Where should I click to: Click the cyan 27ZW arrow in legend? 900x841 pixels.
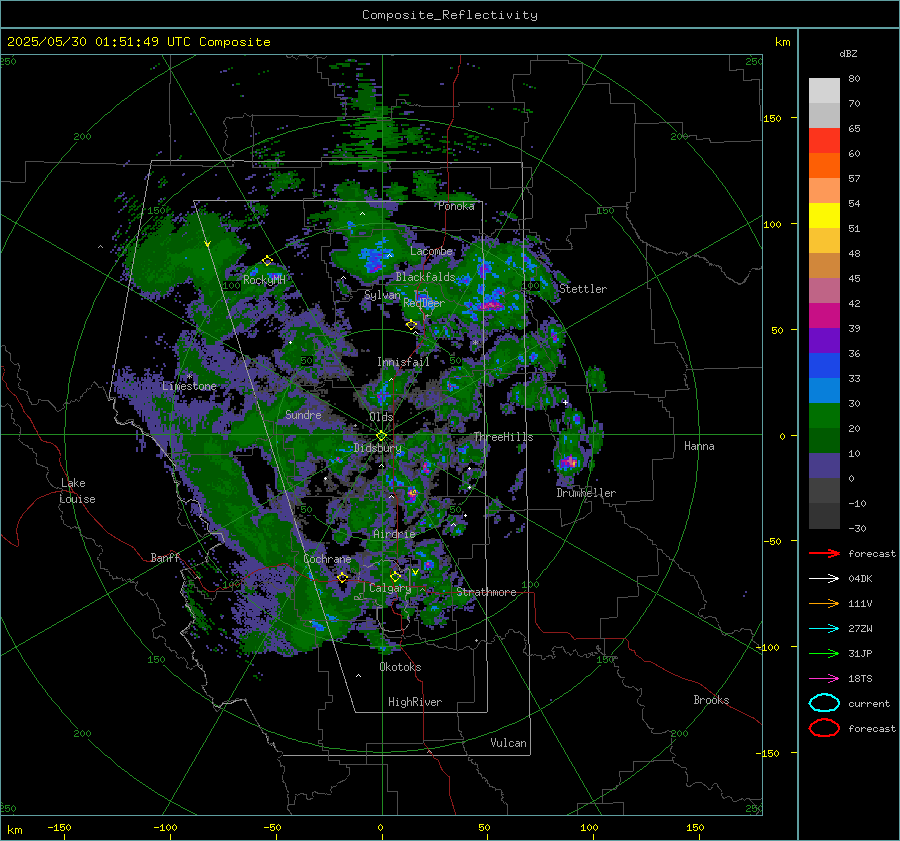click(824, 629)
